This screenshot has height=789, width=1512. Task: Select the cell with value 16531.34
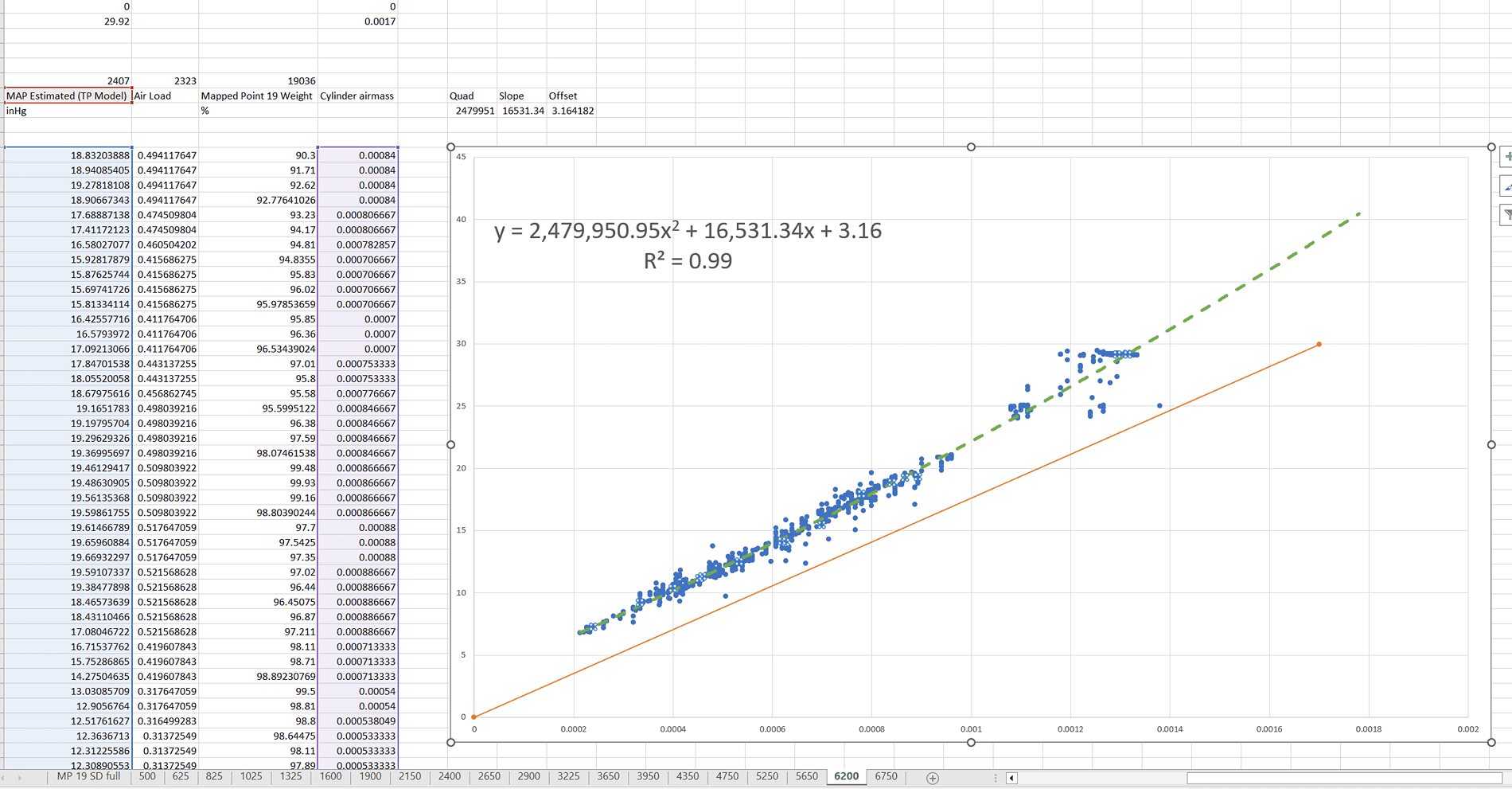coord(521,111)
